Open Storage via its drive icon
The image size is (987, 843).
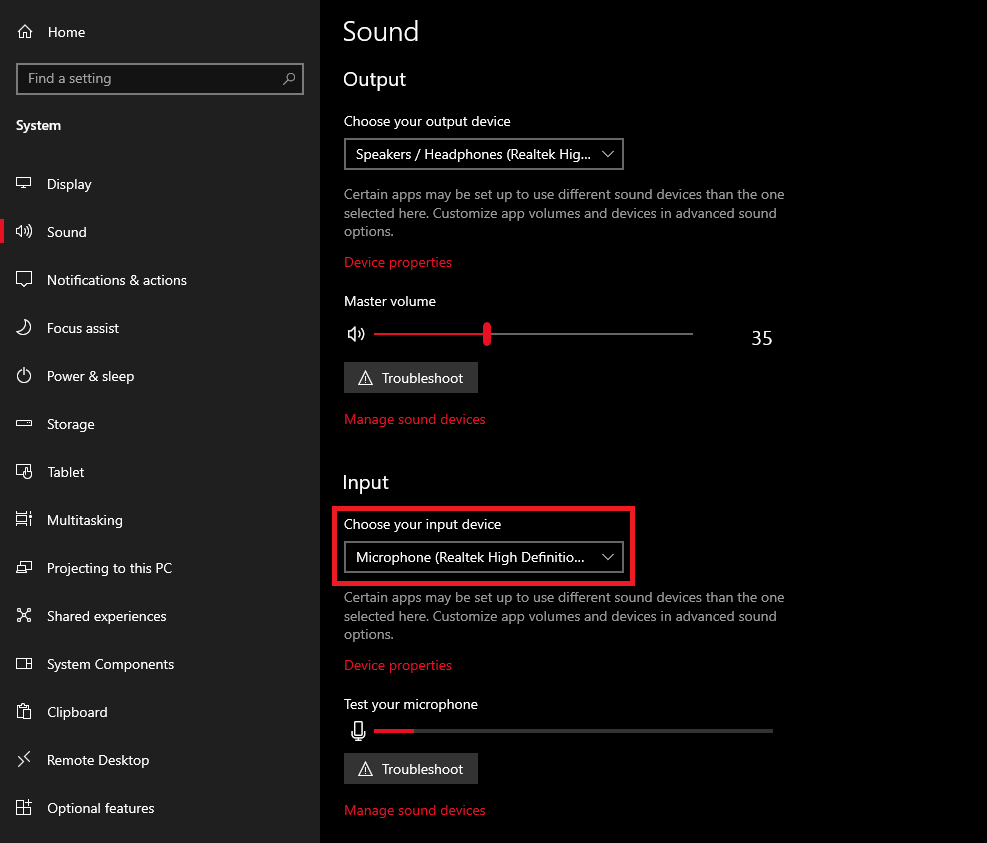point(24,424)
